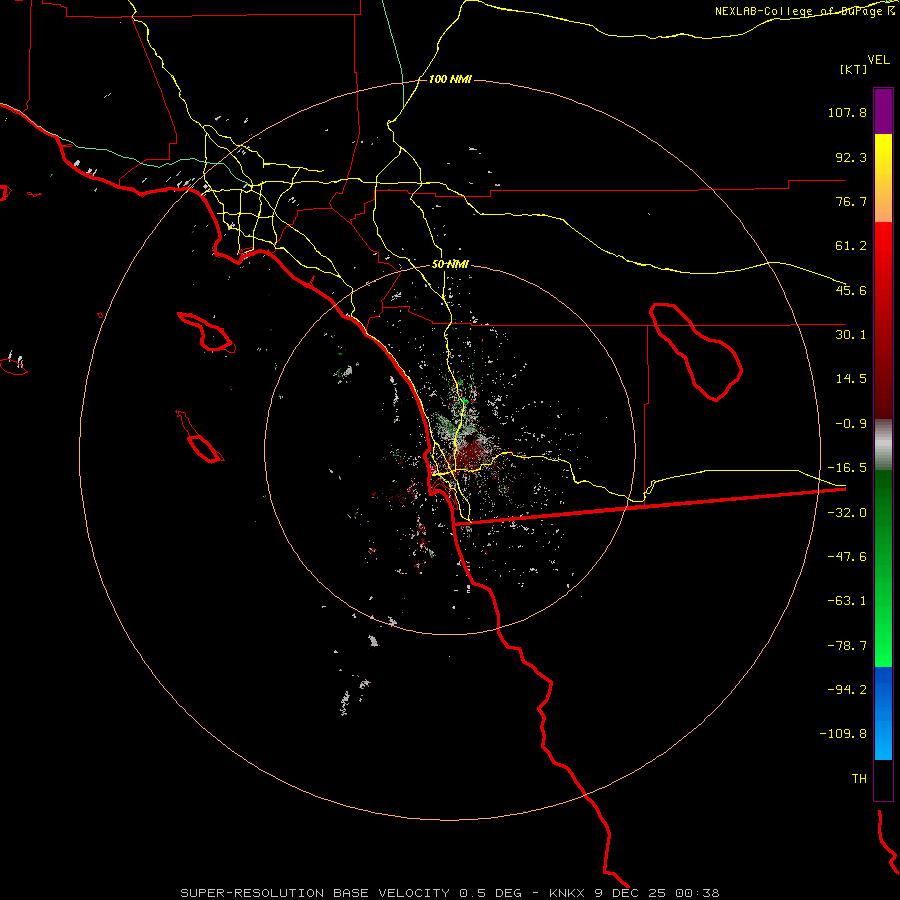This screenshot has width=900, height=900.
Task: Pick the green segment of the color bar
Action: [883, 568]
